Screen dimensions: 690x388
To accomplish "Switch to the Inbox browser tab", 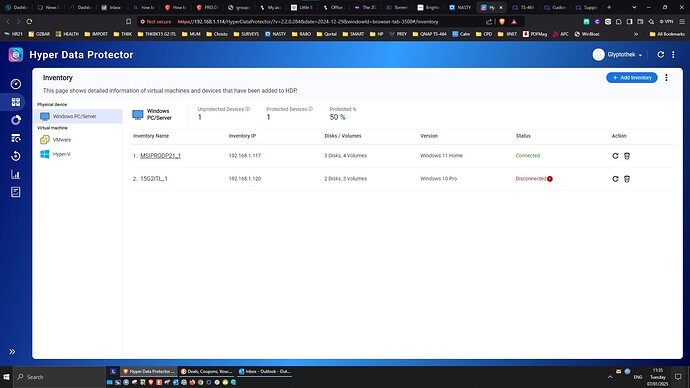I will [111, 7].
